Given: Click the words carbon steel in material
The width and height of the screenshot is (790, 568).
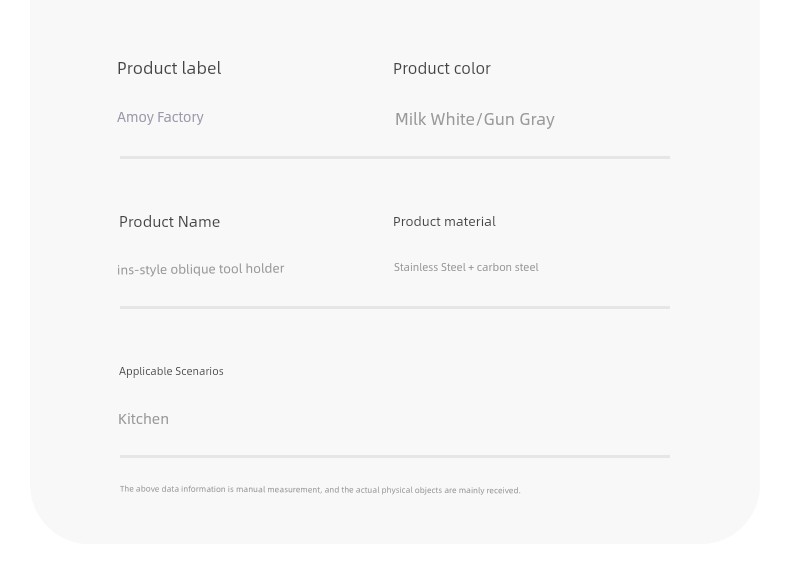Looking at the screenshot, I should (507, 267).
